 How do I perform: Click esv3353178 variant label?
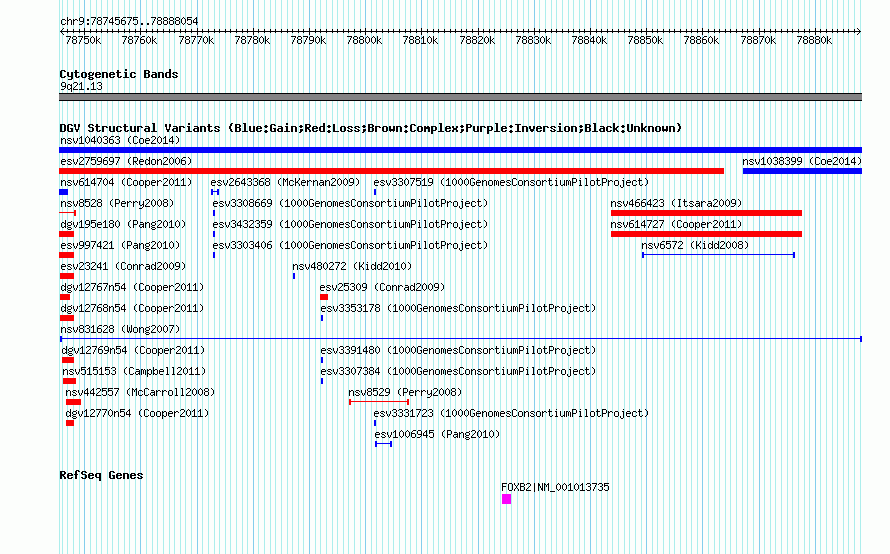[x=458, y=308]
